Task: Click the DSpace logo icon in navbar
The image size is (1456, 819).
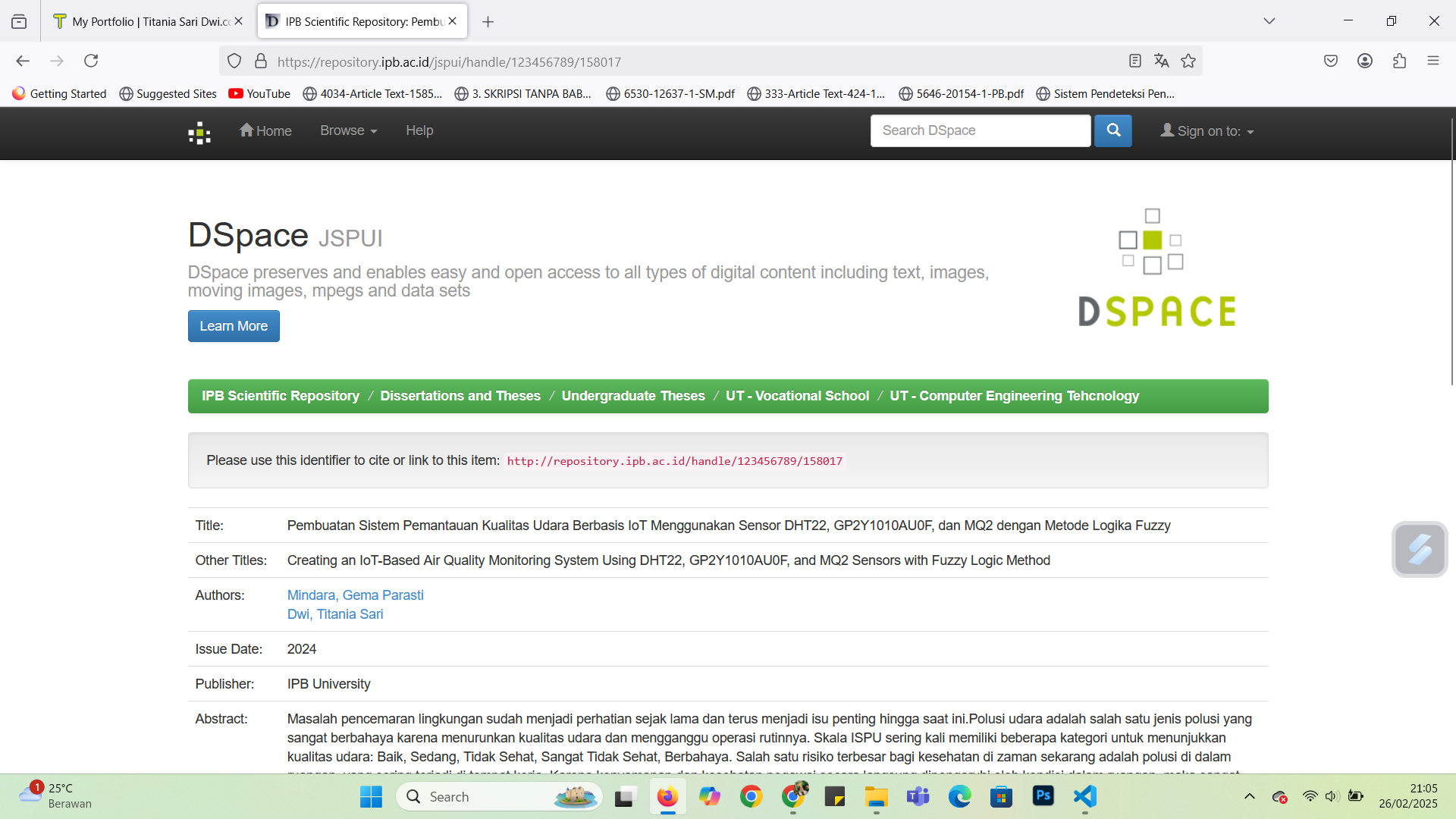Action: coord(199,133)
